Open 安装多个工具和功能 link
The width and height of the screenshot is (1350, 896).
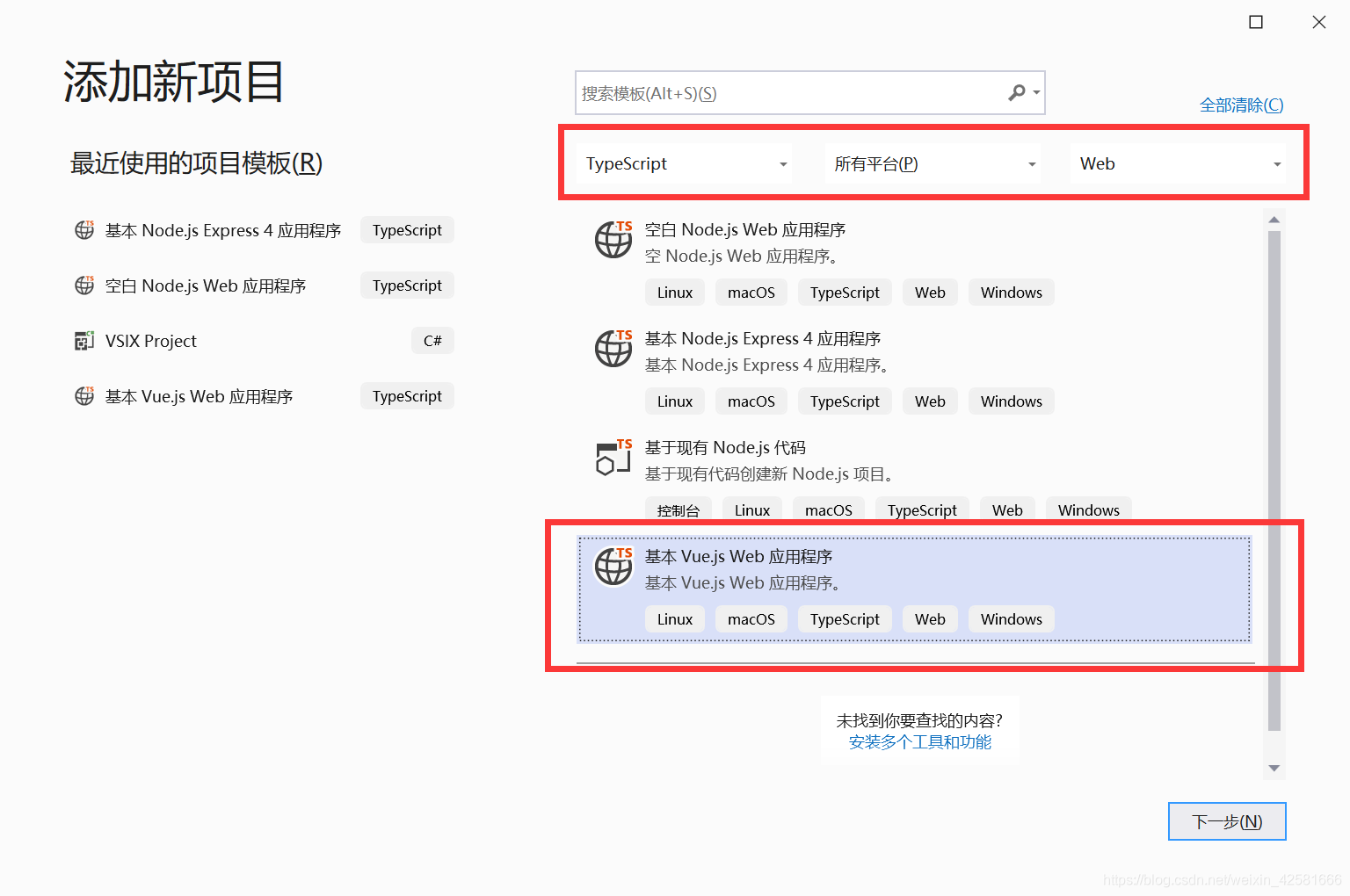tap(919, 741)
